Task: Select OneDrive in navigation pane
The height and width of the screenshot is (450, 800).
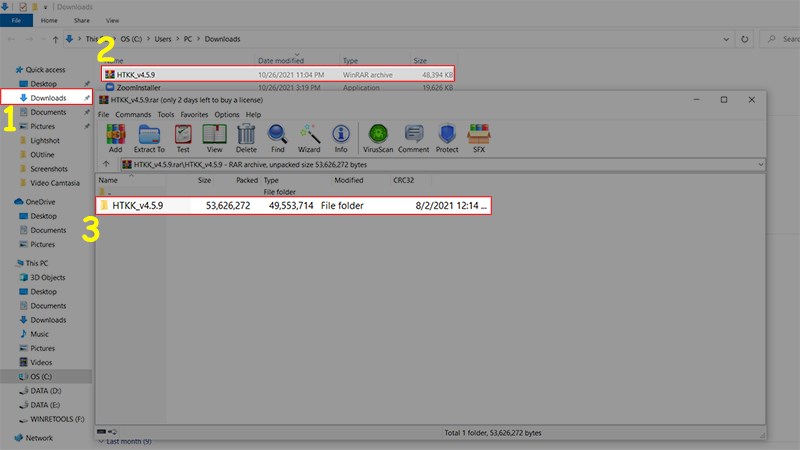Action: click(40, 202)
